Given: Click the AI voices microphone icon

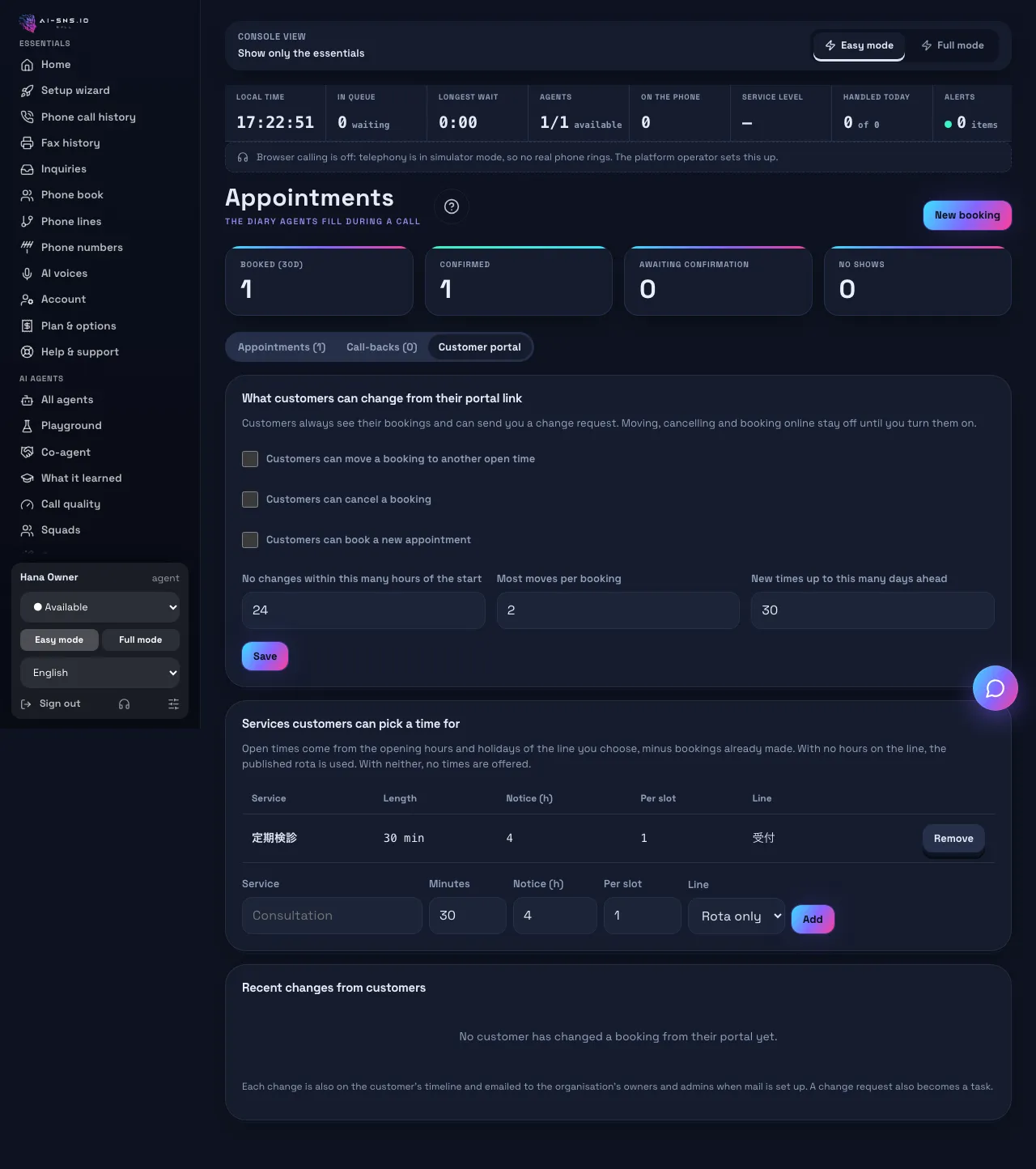Looking at the screenshot, I should pyautogui.click(x=27, y=274).
